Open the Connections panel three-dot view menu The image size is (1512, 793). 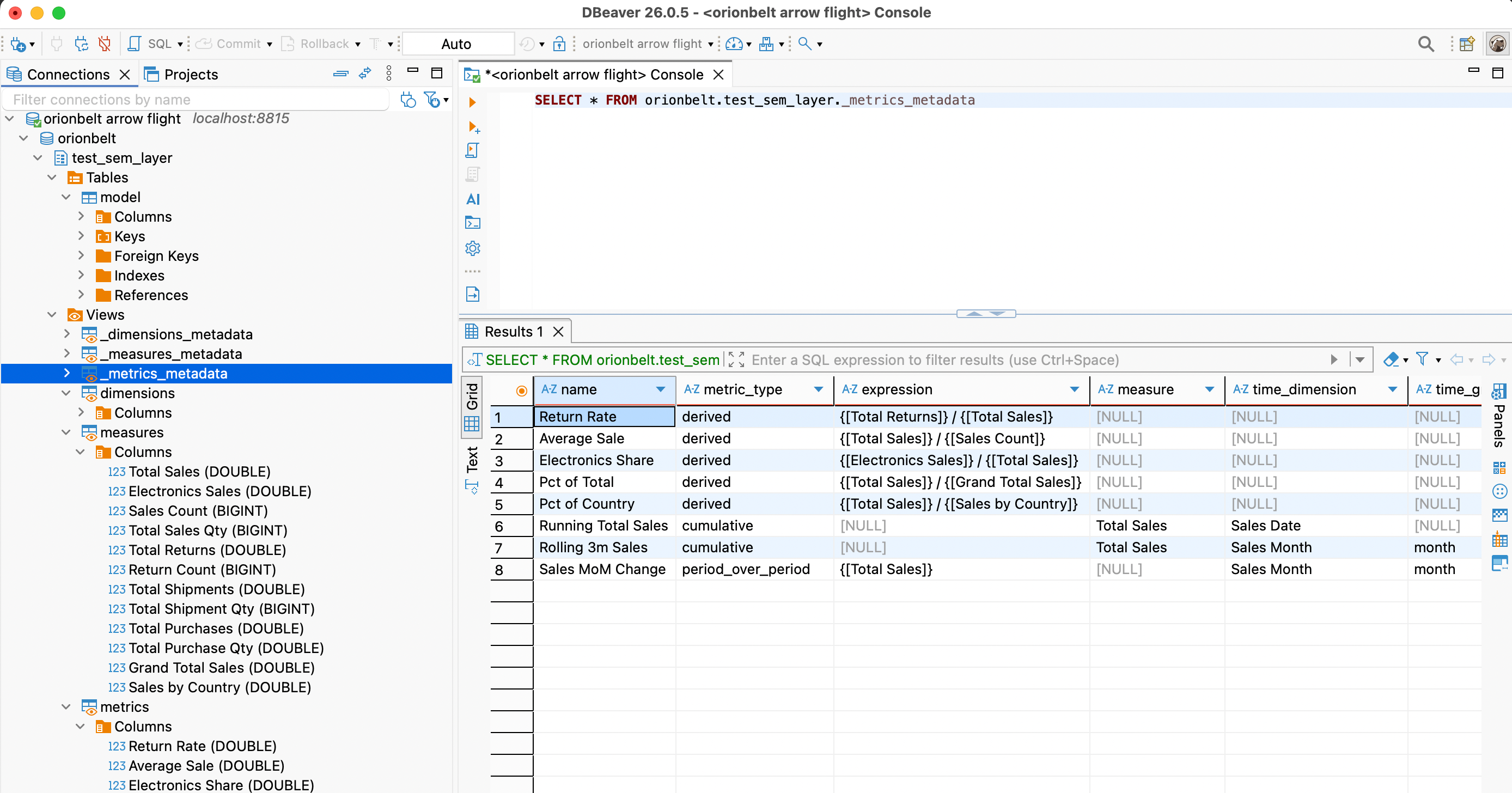pyautogui.click(x=388, y=74)
